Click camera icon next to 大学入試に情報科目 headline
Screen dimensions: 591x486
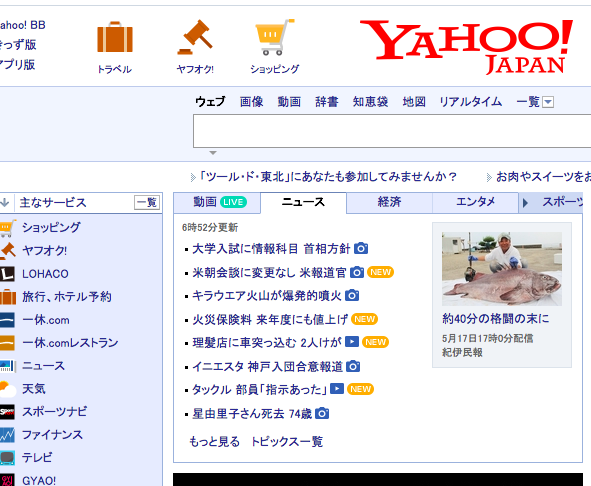point(361,248)
